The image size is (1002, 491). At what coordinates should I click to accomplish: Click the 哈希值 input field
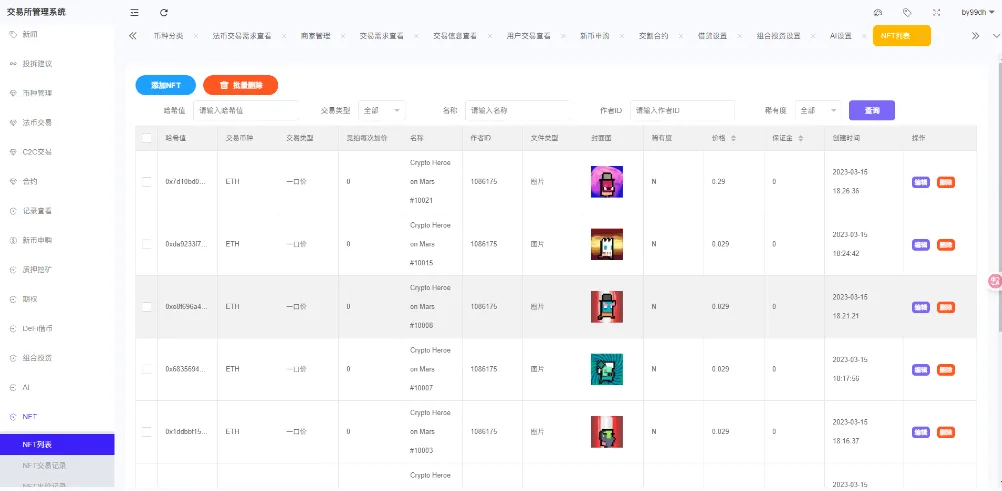point(245,110)
